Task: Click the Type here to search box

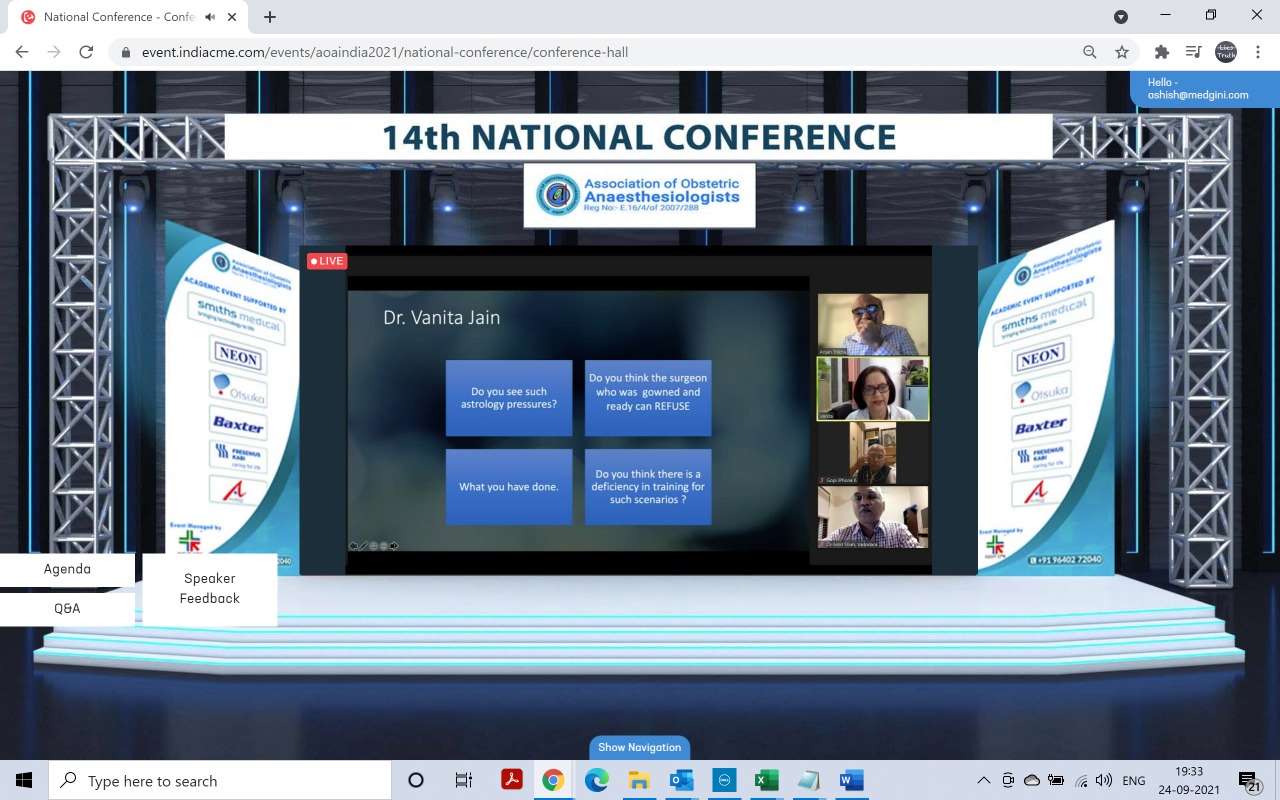Action: (x=220, y=780)
